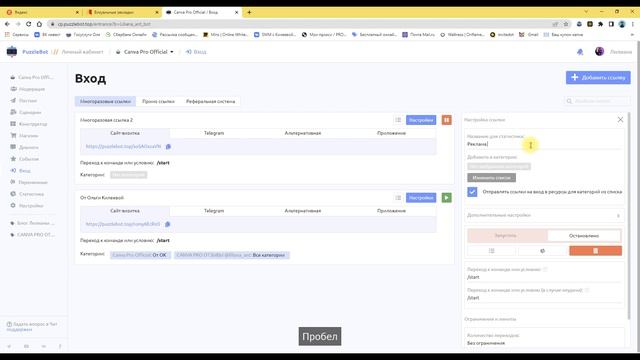
Task: Open Переменные section in sidebar
Action: (29, 182)
